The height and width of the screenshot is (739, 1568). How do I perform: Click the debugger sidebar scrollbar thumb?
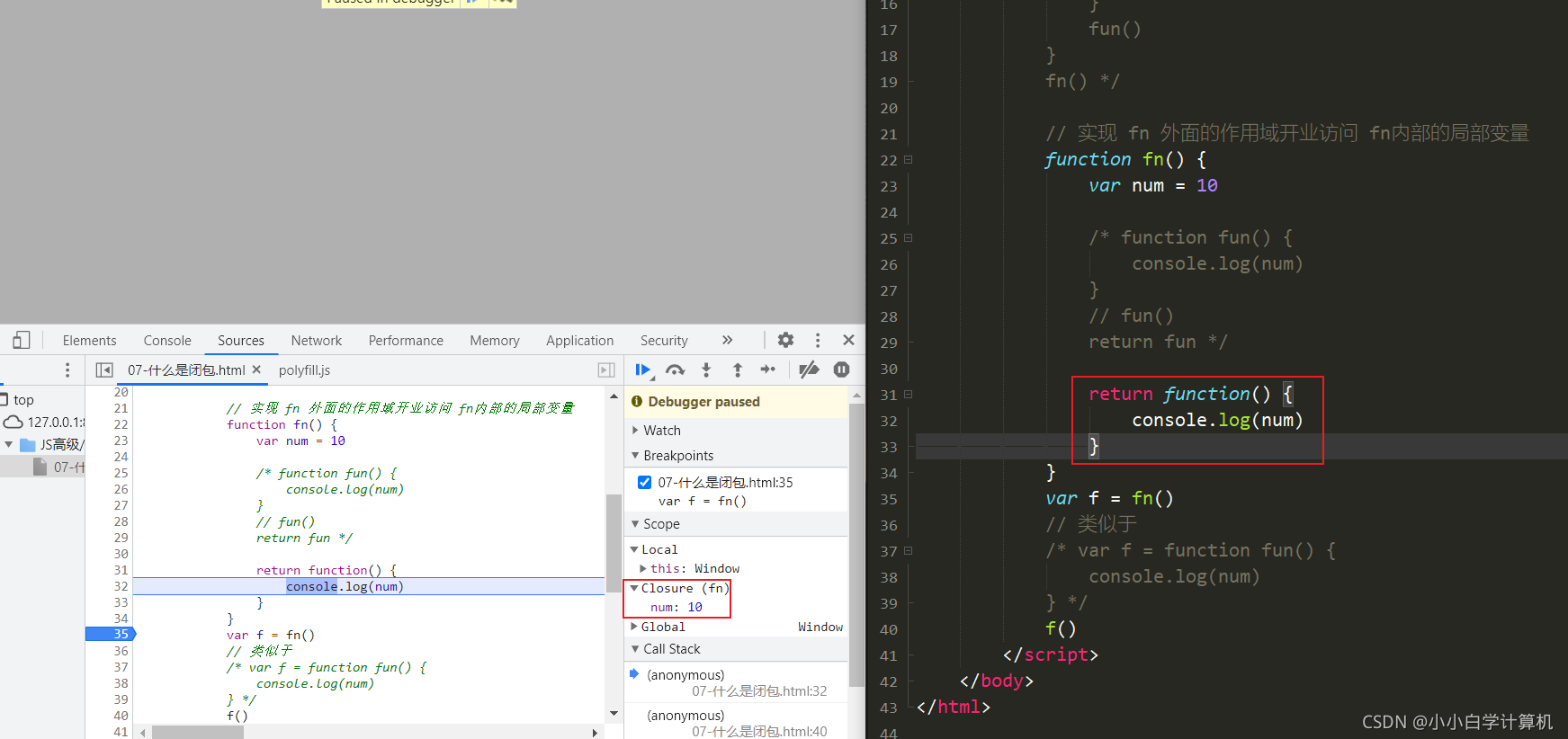[x=856, y=546]
